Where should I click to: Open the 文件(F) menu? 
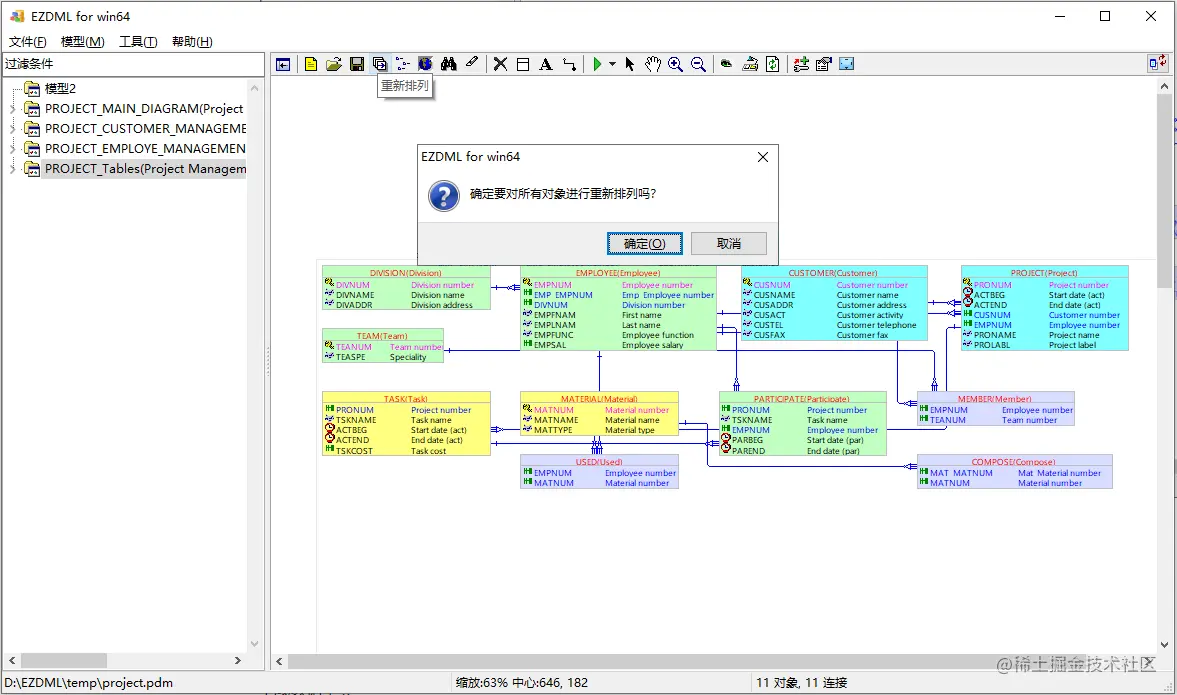pos(28,42)
